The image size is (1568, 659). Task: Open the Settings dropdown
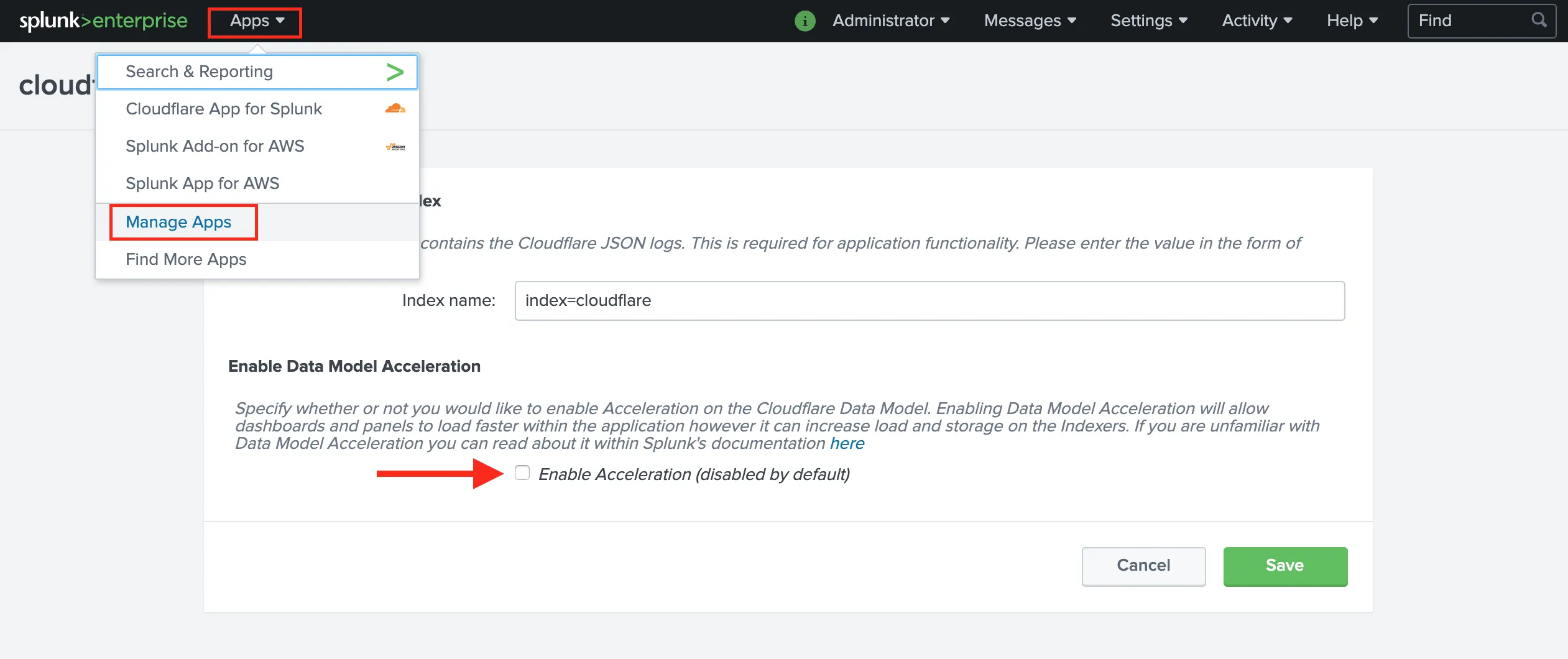1149,21
